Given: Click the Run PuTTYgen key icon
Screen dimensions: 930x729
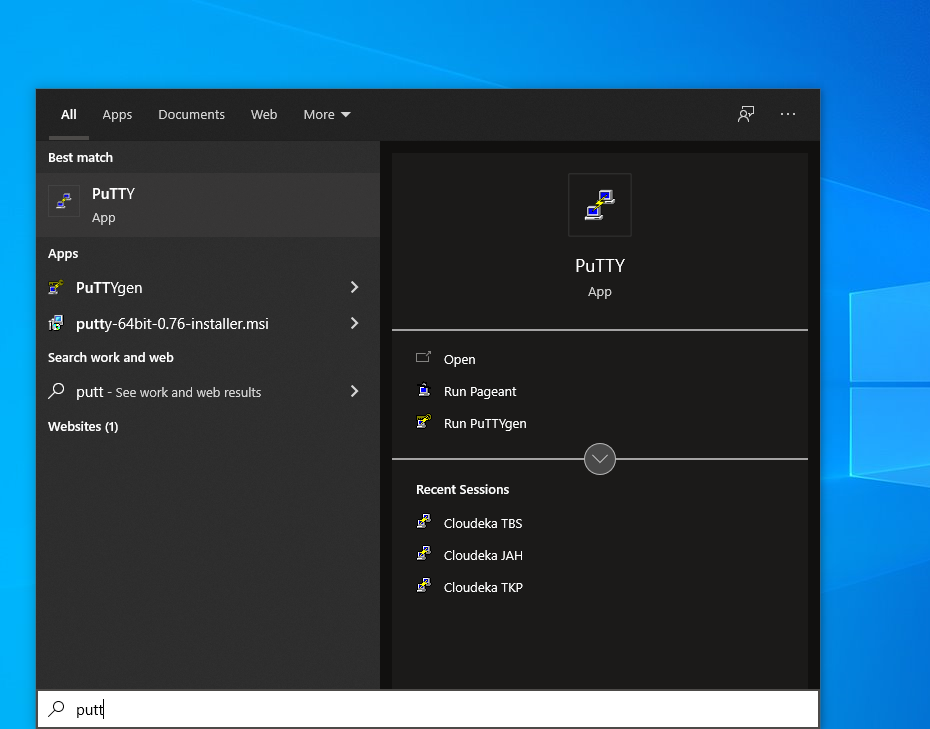Looking at the screenshot, I should [424, 423].
